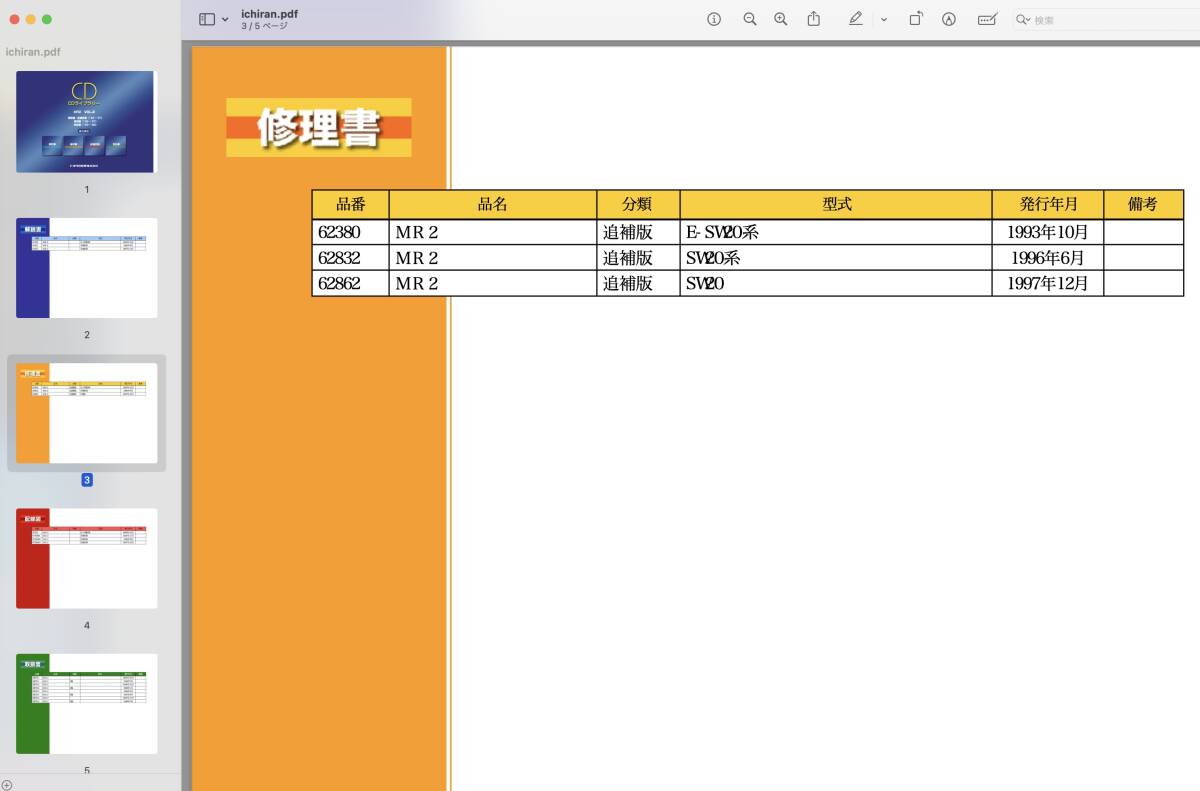
Task: Click the ichiran.pdf sidebar heading
Action: click(x=34, y=52)
